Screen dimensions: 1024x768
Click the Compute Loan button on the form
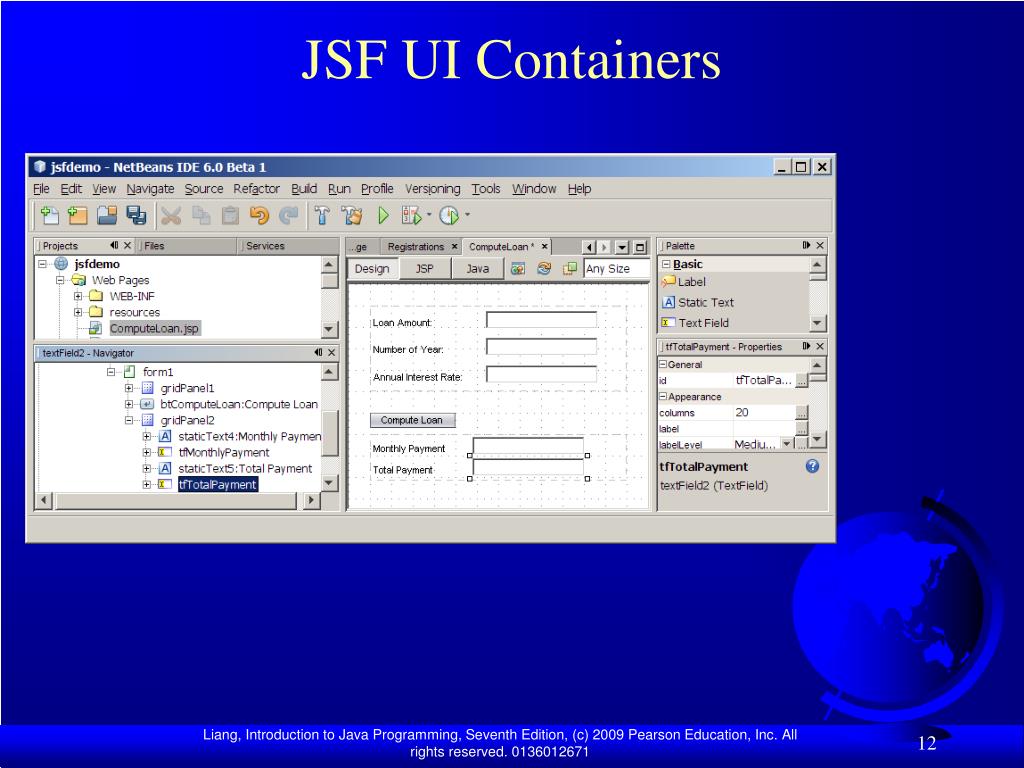point(412,420)
